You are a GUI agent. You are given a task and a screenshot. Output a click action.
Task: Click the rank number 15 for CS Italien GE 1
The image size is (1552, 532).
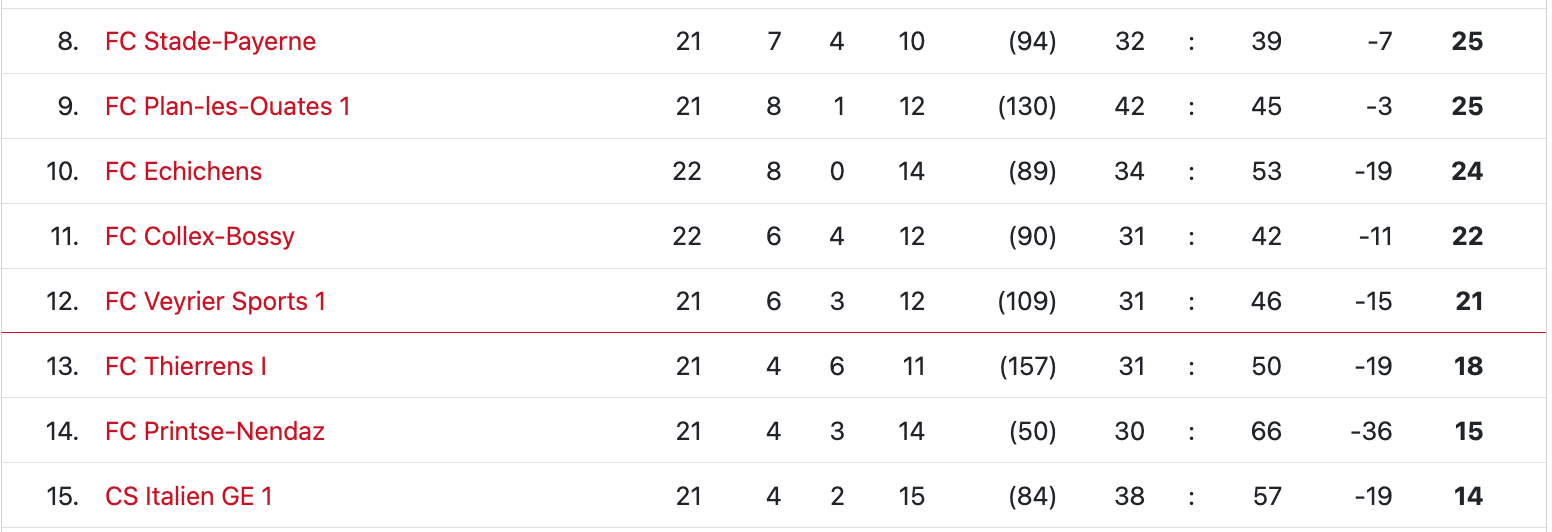[62, 497]
